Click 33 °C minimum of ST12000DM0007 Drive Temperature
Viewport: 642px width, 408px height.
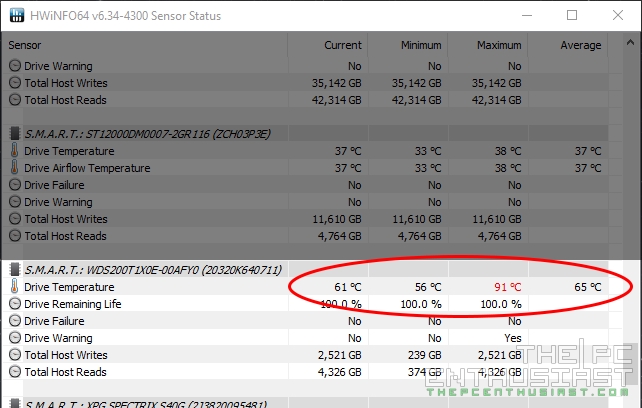click(x=428, y=151)
